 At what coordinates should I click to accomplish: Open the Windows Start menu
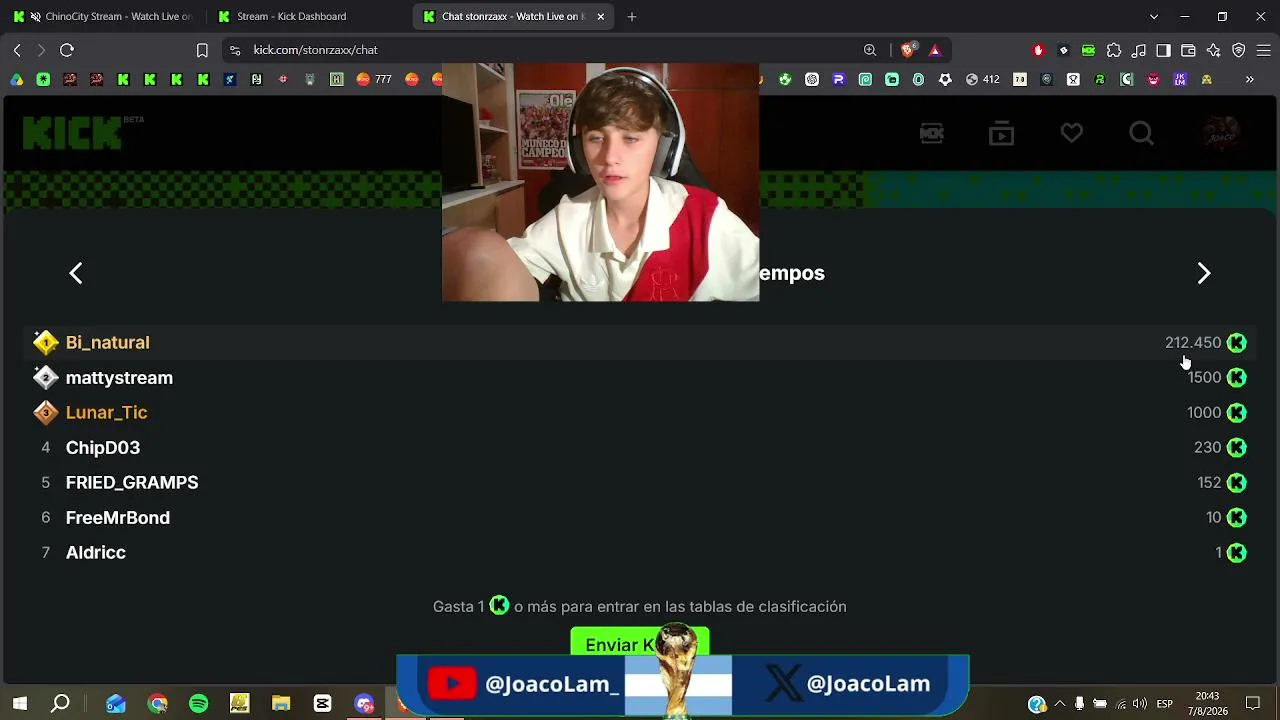(x=20, y=704)
